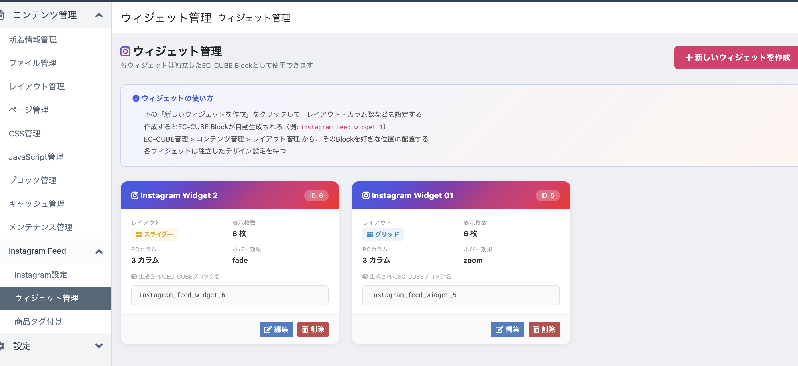Click the ID 6 badge on Widget 2
Viewport: 798px width, 366px height.
[x=317, y=195]
